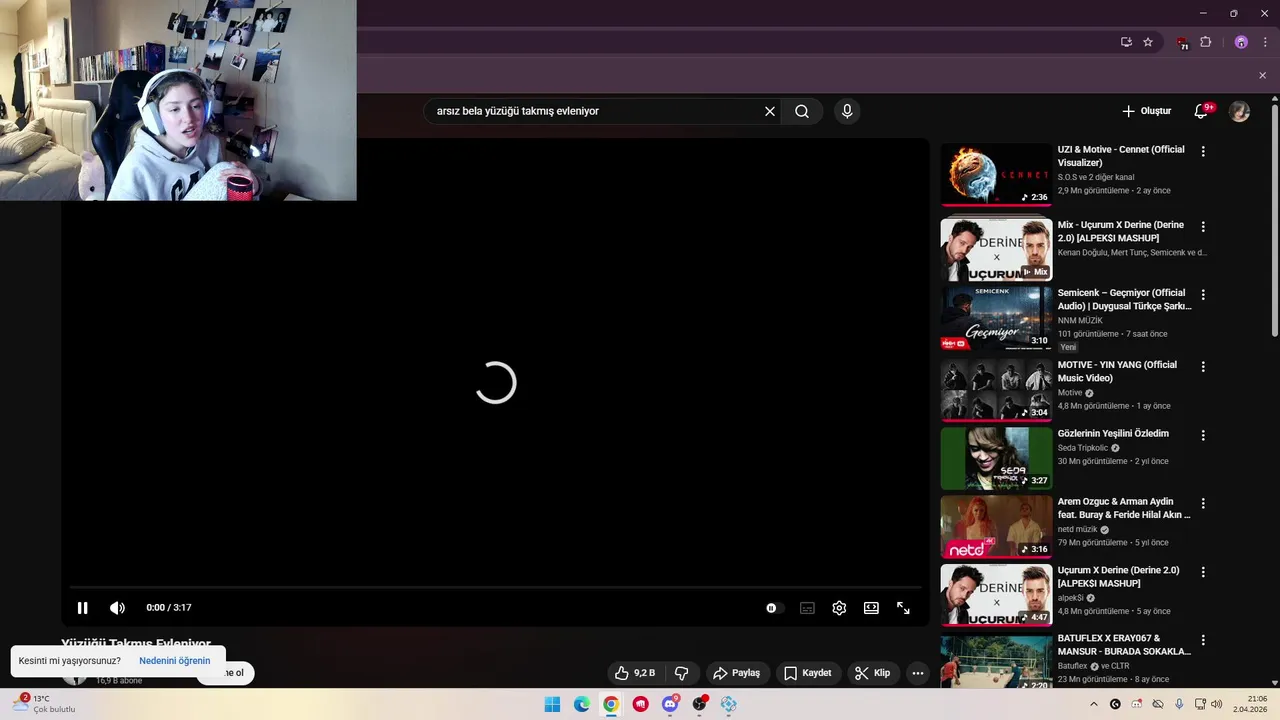Bookmark this page with the star icon
The image size is (1280, 720).
coord(1148,42)
